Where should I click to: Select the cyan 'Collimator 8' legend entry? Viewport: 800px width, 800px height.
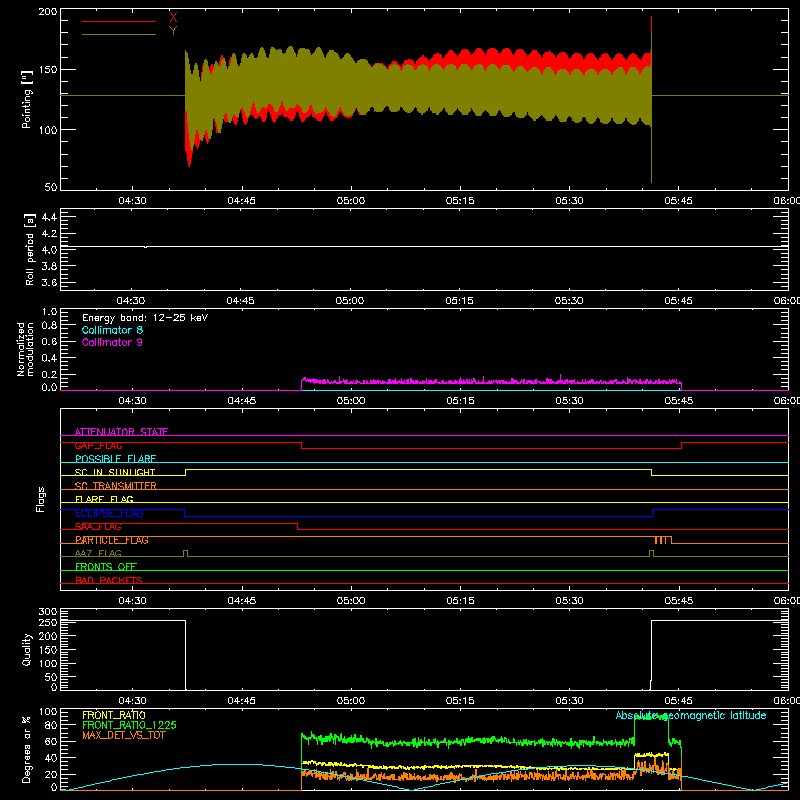(x=112, y=330)
